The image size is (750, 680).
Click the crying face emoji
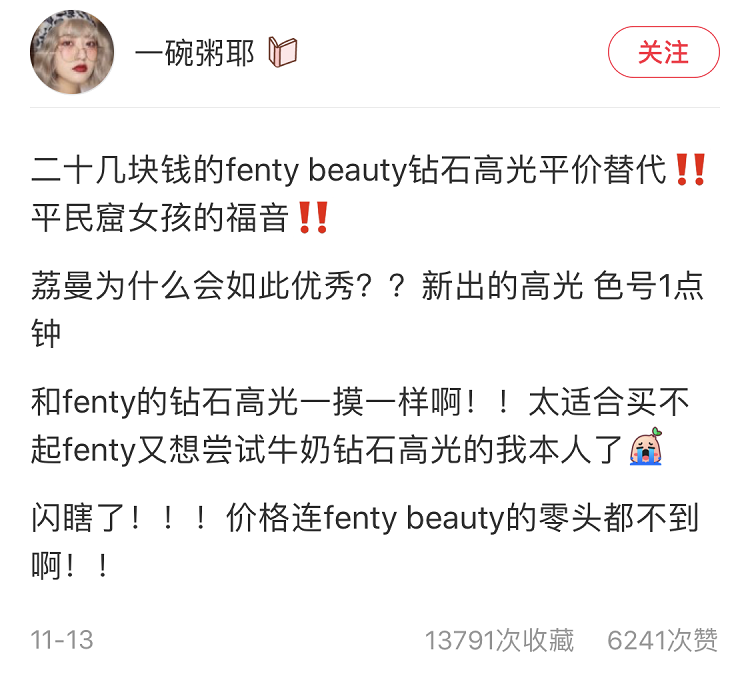pos(646,447)
